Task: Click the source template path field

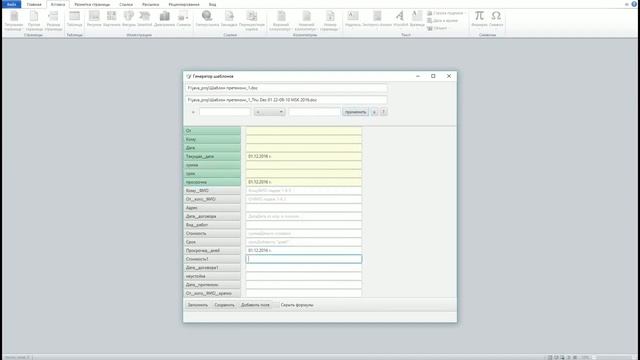Action: (x=286, y=88)
